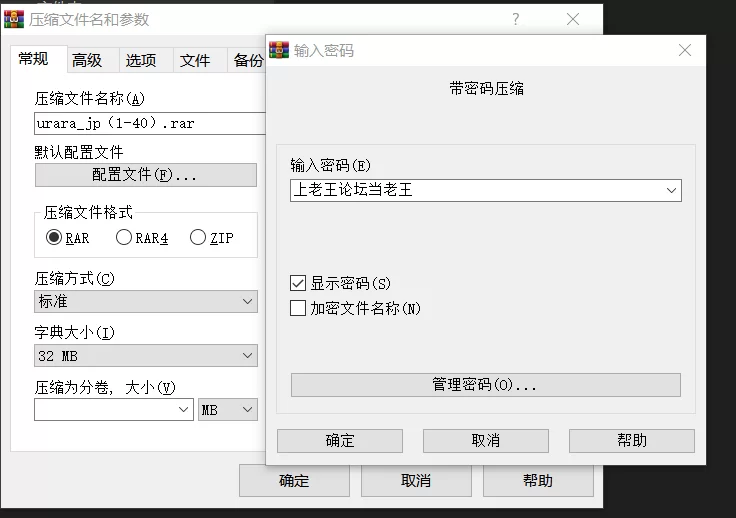Image resolution: width=736 pixels, height=518 pixels.
Task: Click the 默认配置文件 label
Action: tap(79, 152)
